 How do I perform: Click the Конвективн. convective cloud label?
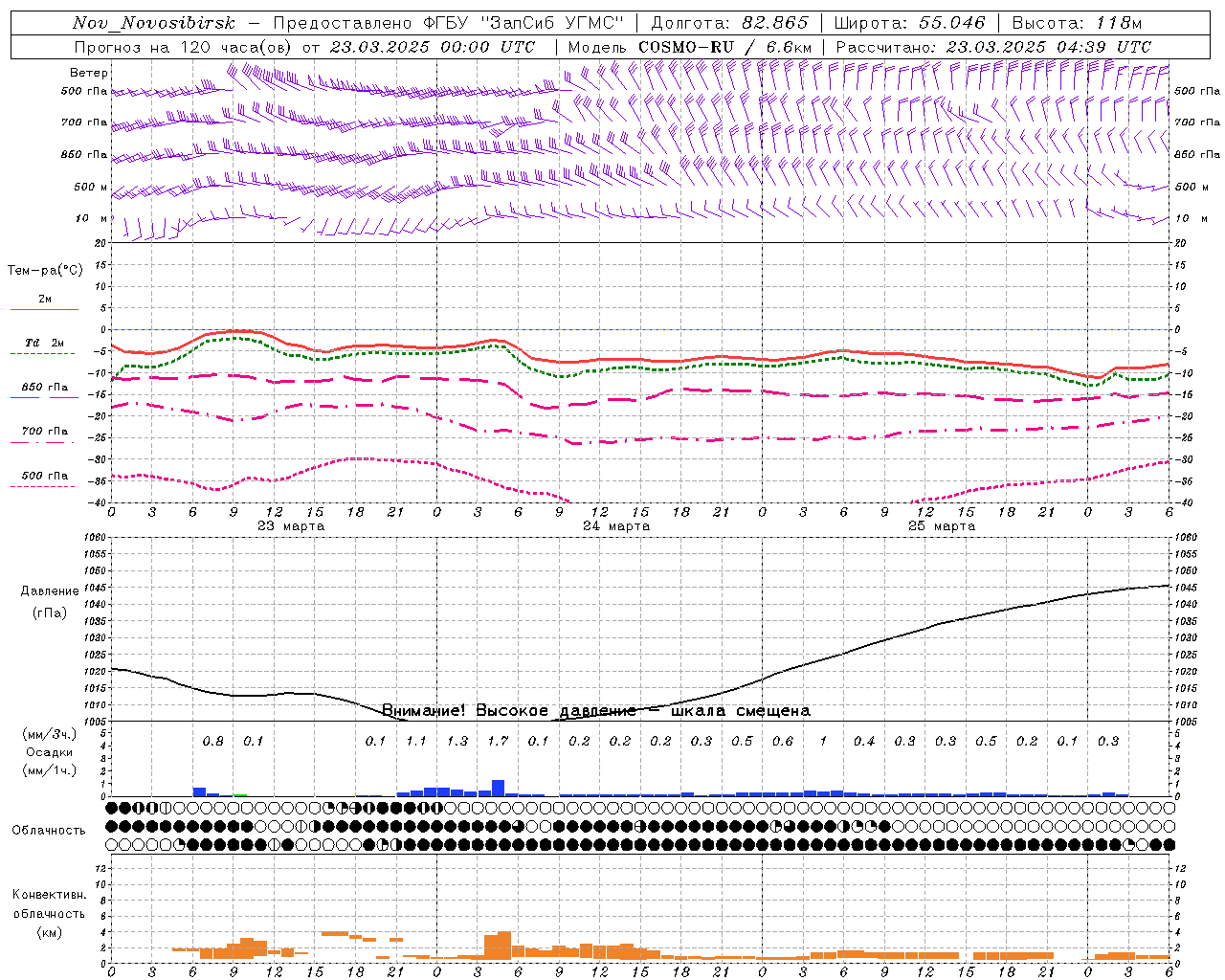click(49, 895)
